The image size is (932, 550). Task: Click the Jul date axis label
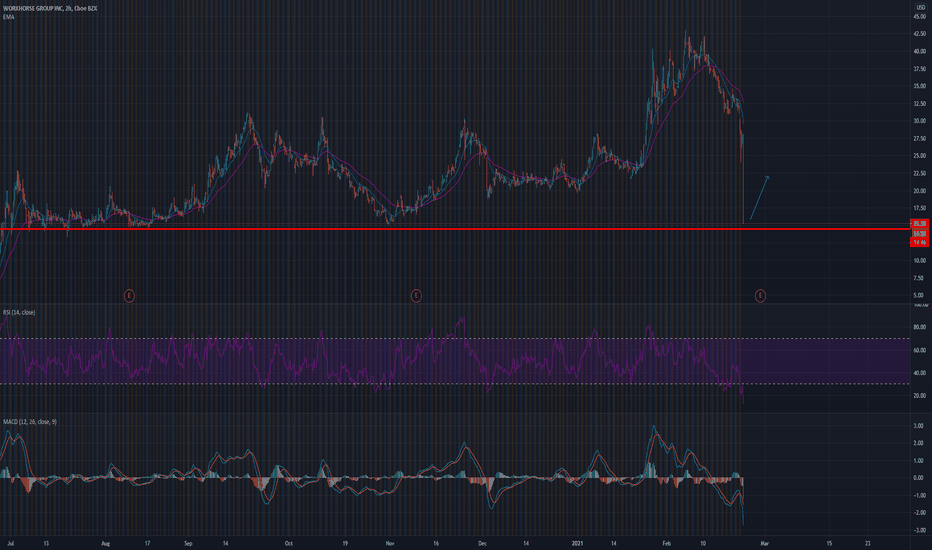[x=11, y=543]
